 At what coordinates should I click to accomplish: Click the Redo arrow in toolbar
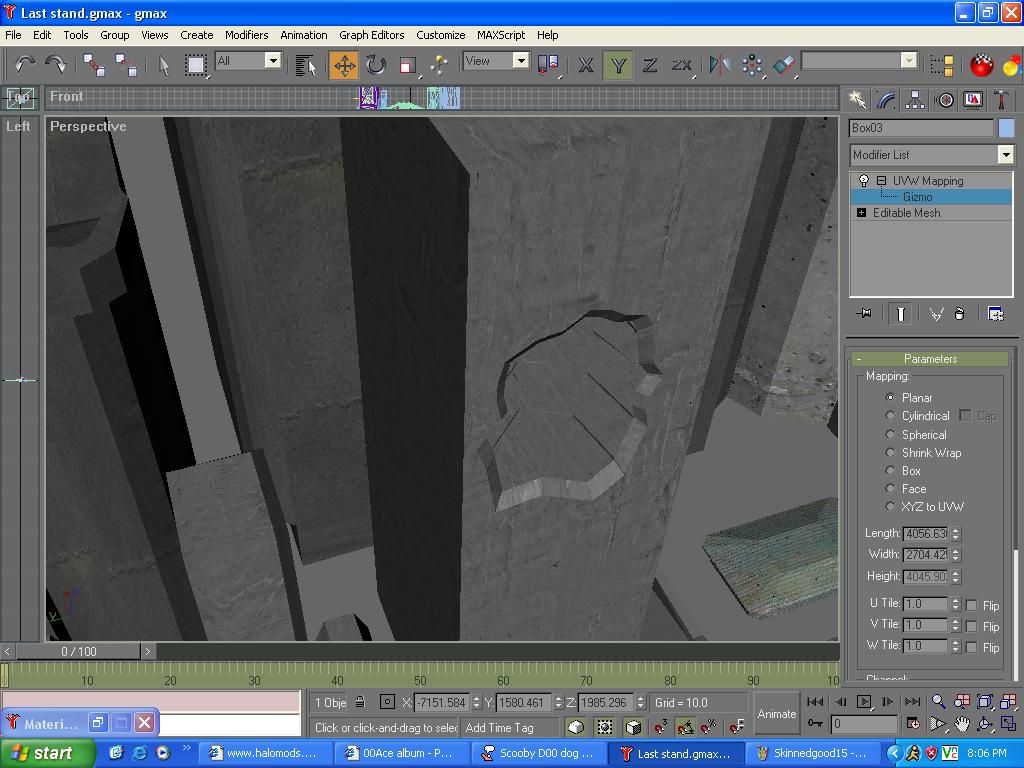click(x=56, y=64)
